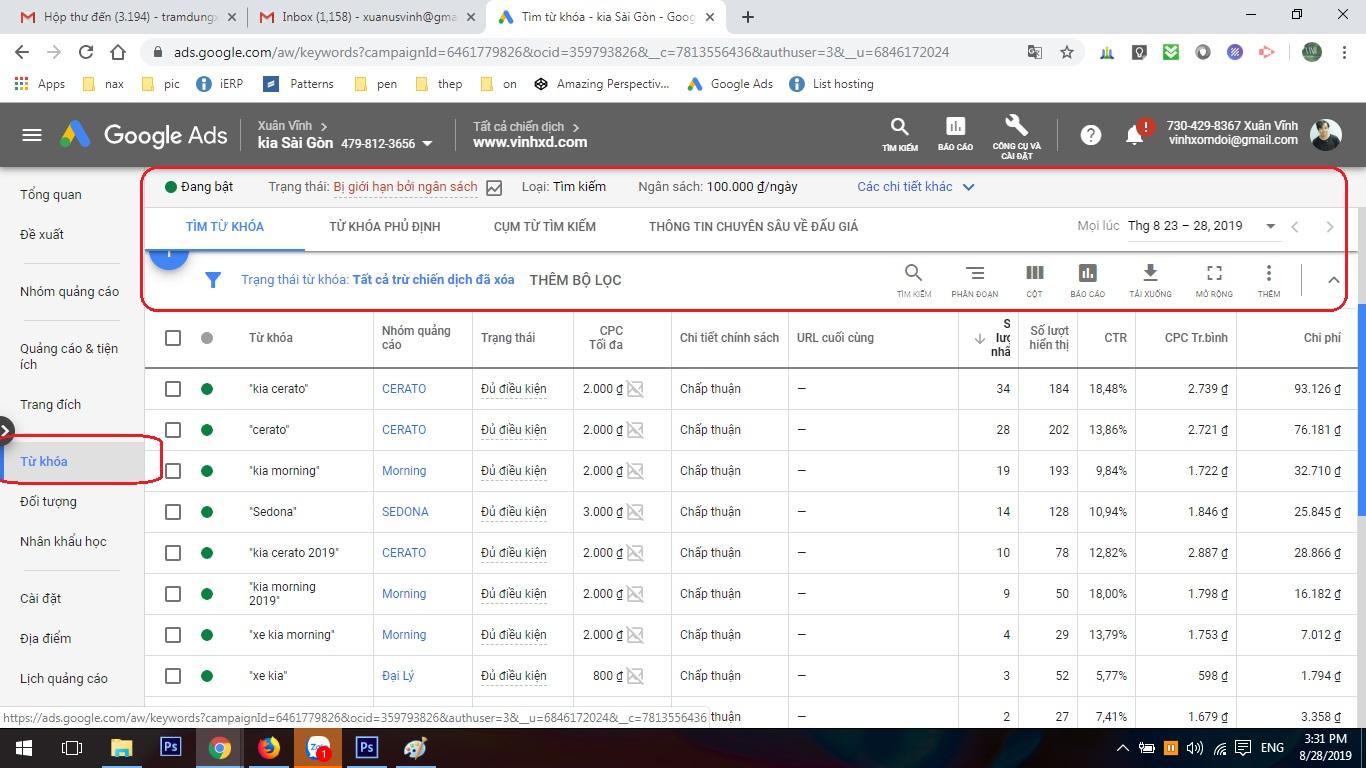This screenshot has height=768, width=1366.
Task: Toggle the select-all checkbox in table header
Action: (x=173, y=338)
